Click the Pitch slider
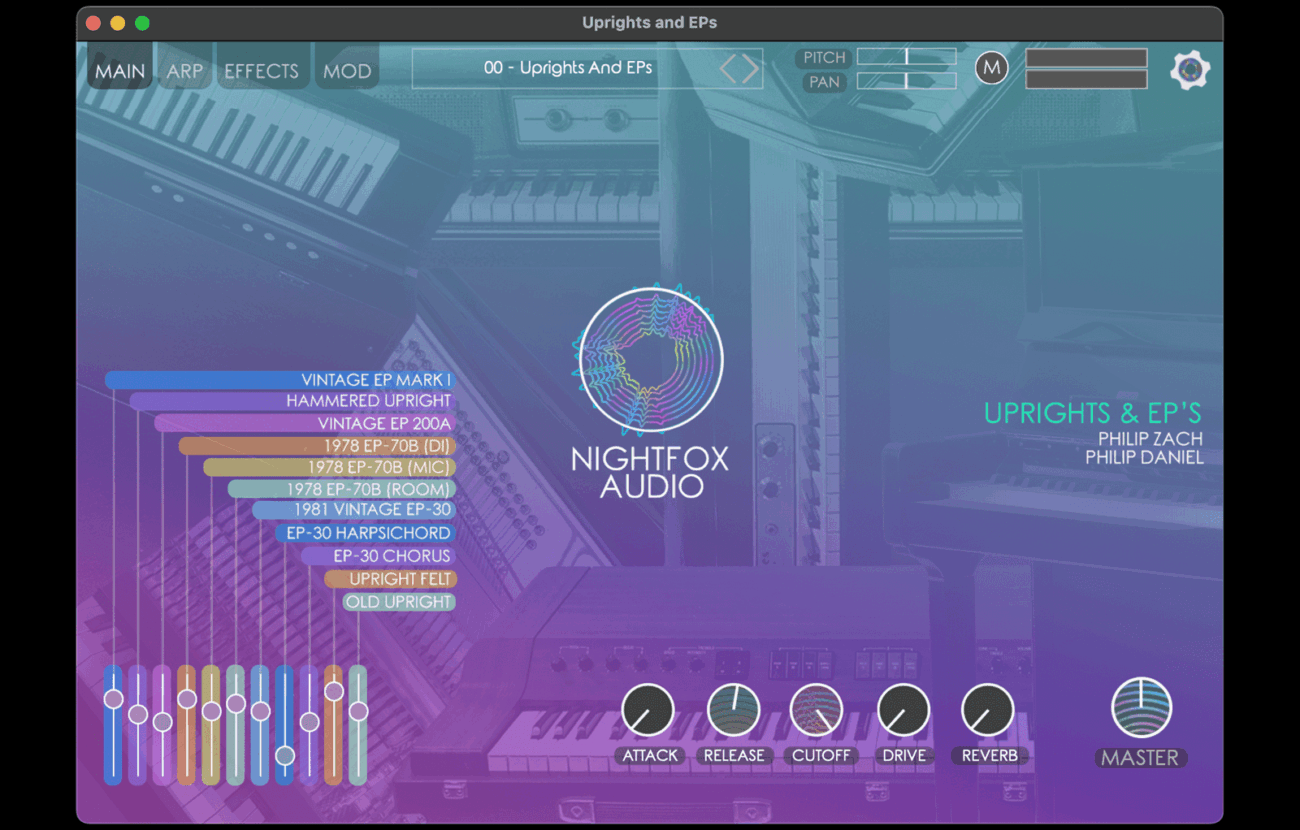Viewport: 1300px width, 830px height. [x=906, y=57]
